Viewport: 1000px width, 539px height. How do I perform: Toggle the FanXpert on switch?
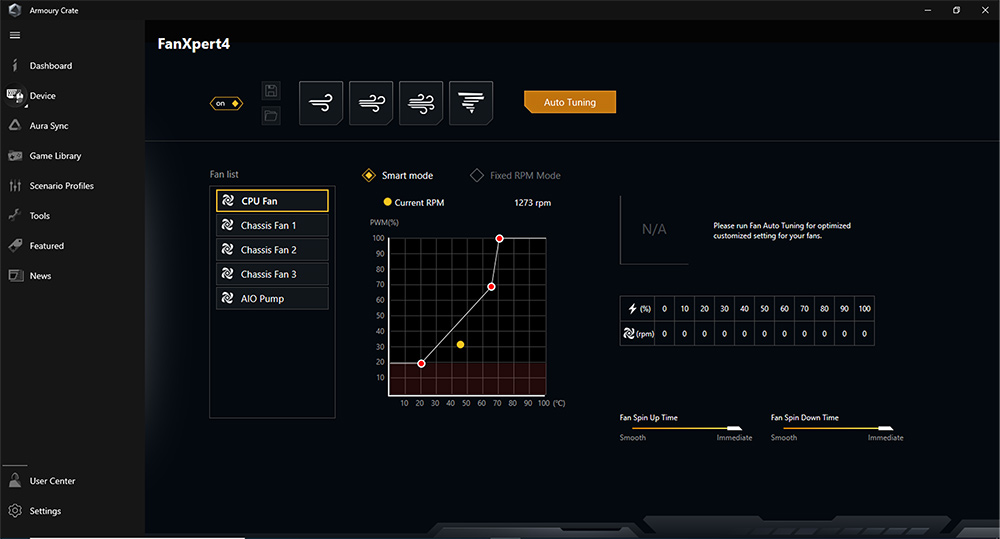226,103
